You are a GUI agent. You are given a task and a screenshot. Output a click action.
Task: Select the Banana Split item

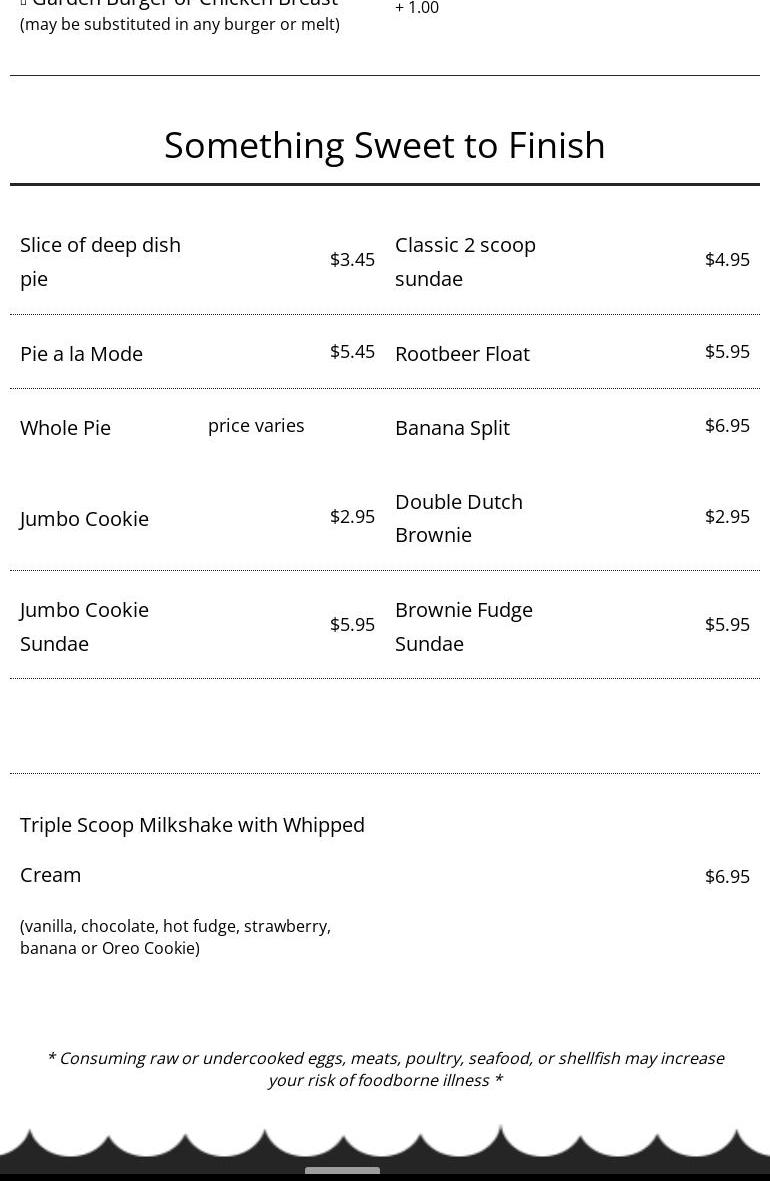(x=452, y=427)
